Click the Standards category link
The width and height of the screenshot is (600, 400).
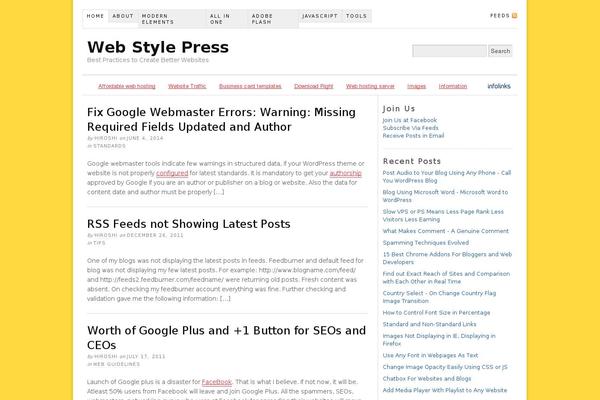point(109,146)
